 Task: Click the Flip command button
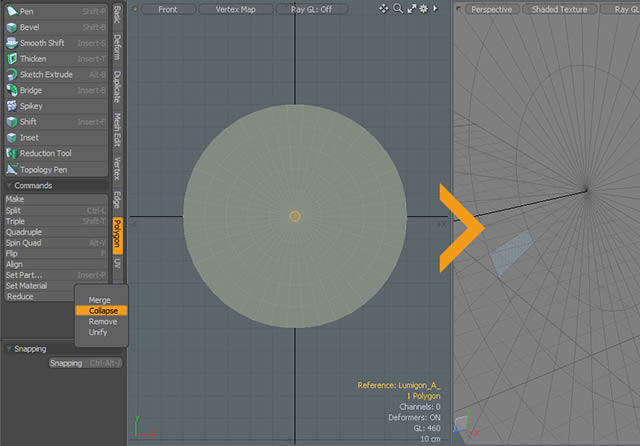click(56, 253)
